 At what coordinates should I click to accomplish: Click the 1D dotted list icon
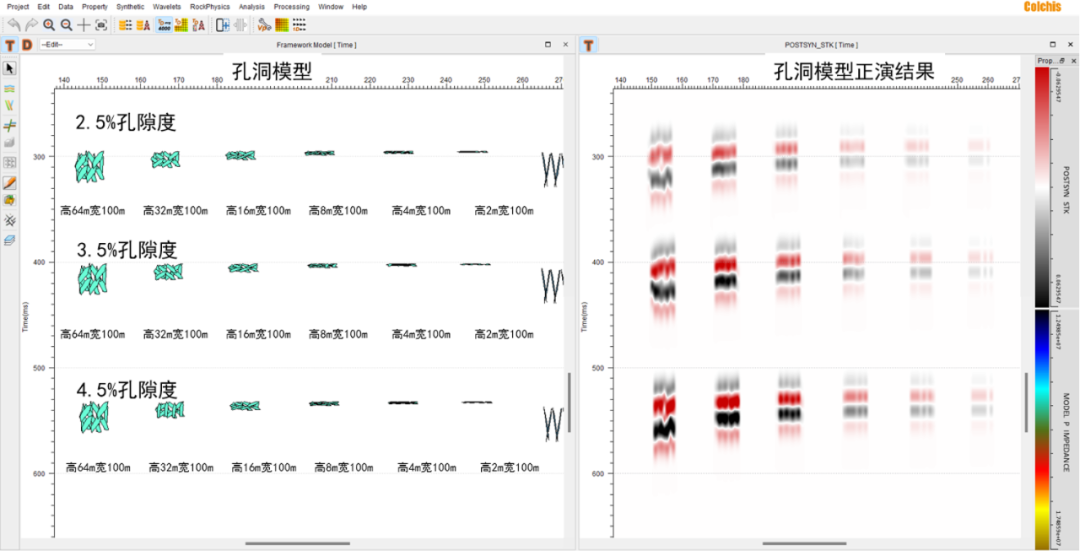coord(299,25)
